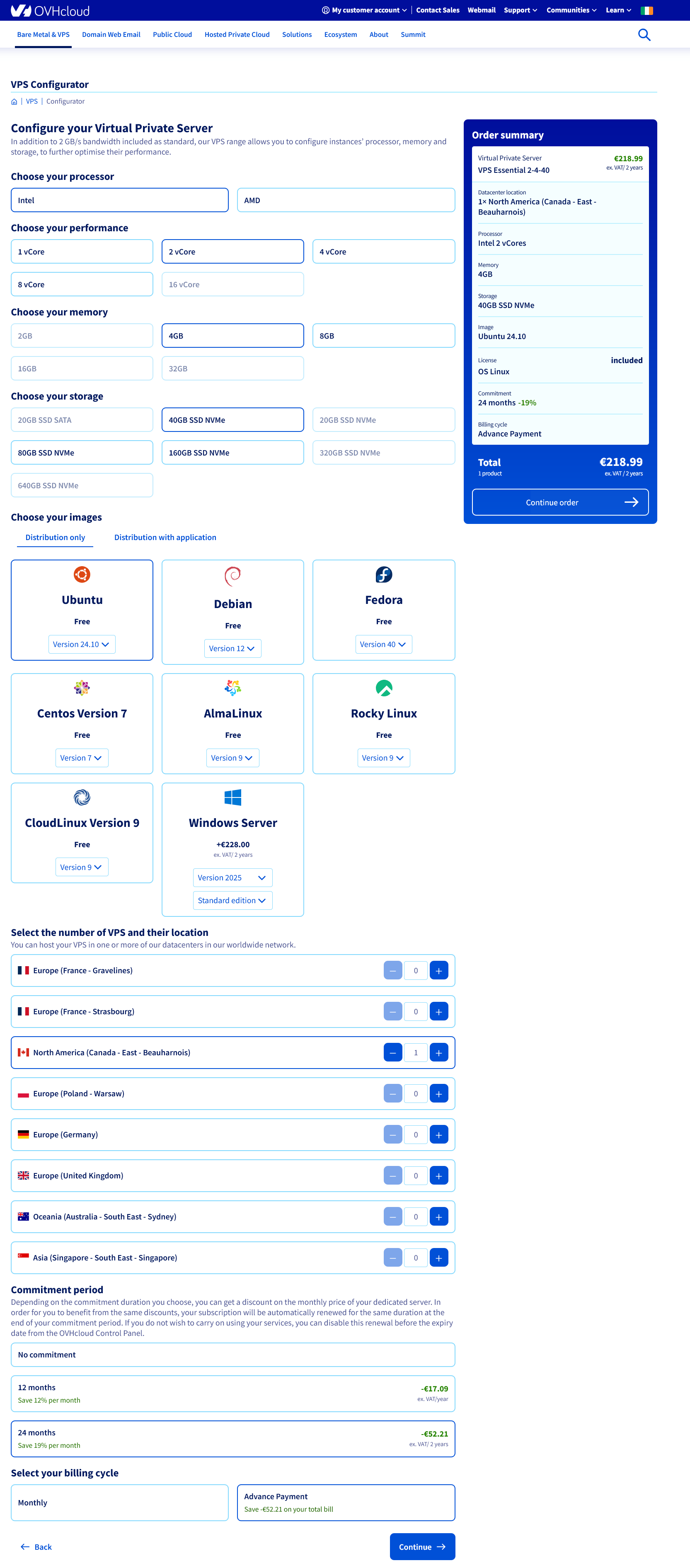This screenshot has width=690, height=1568.
Task: Open Windows Server Version 2025 dropdown
Action: click(x=233, y=878)
